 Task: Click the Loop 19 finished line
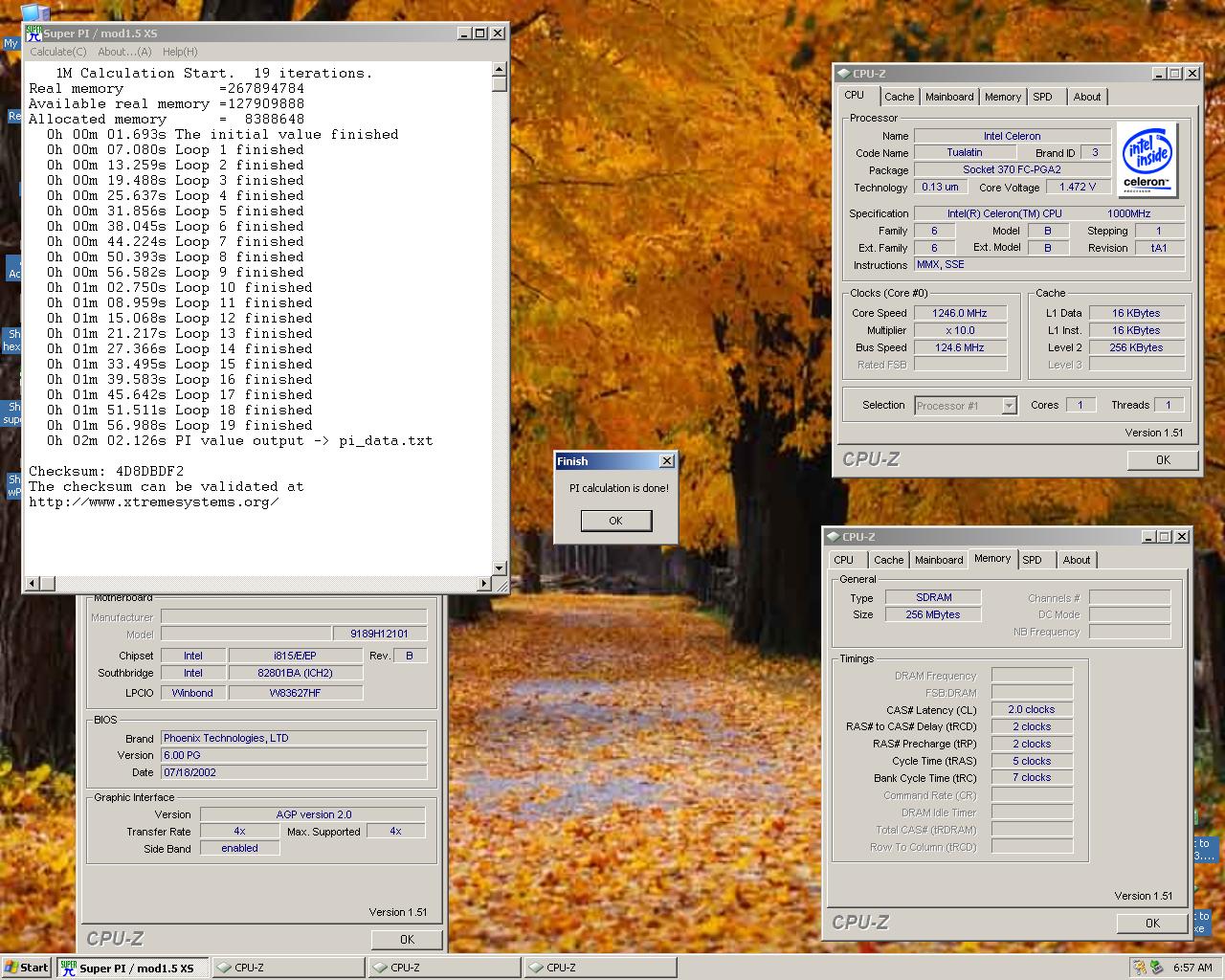tap(180, 425)
